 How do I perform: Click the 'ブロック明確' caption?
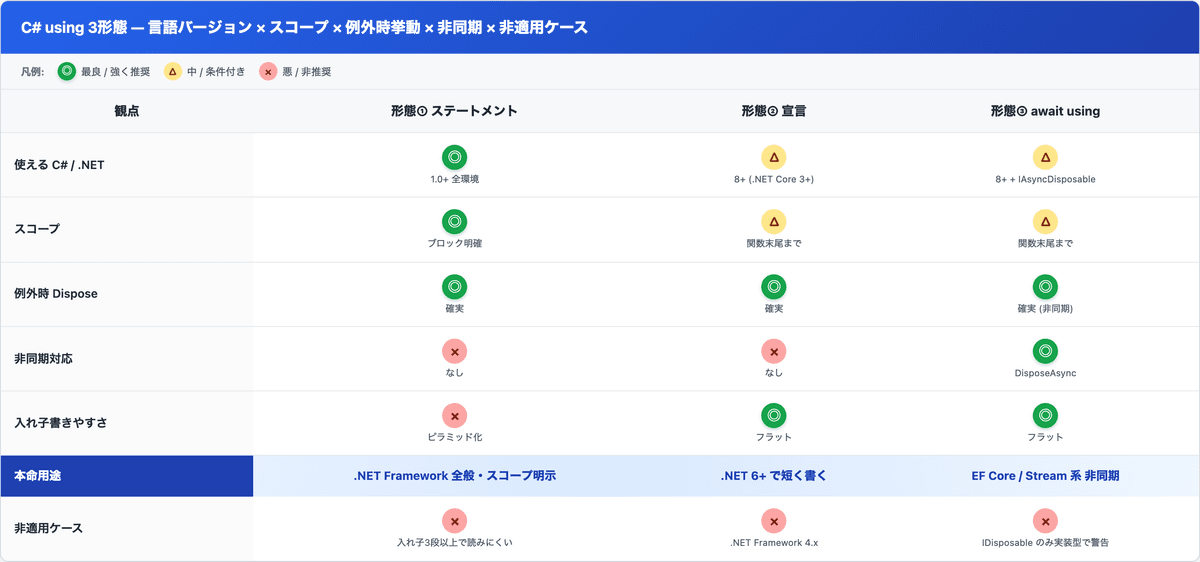(x=454, y=244)
